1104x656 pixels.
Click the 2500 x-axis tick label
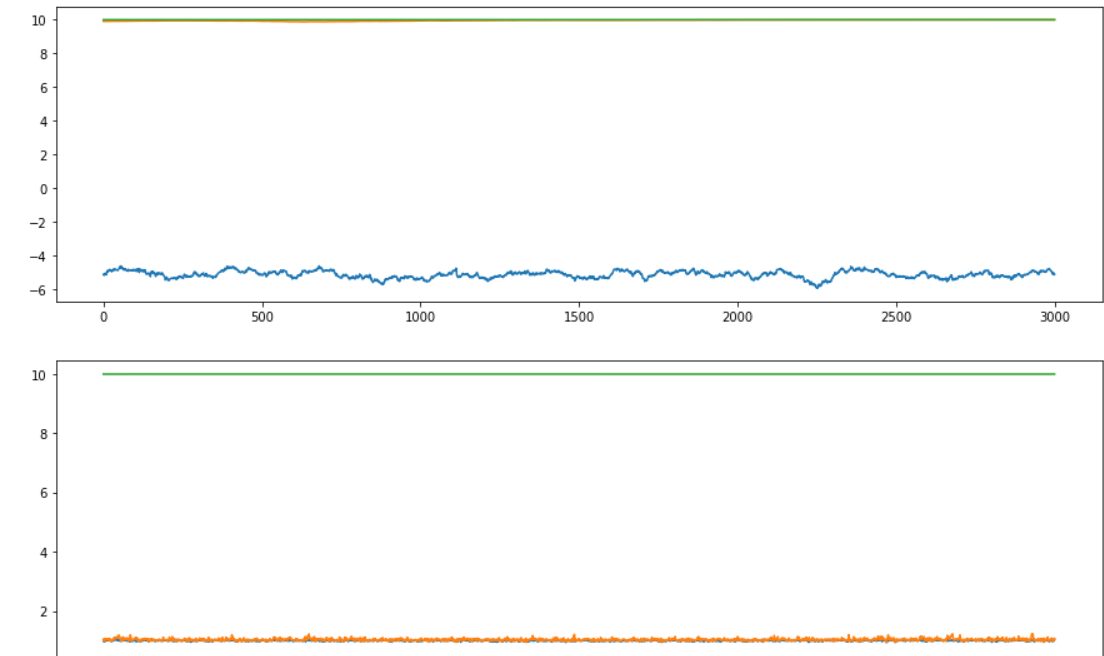point(896,317)
